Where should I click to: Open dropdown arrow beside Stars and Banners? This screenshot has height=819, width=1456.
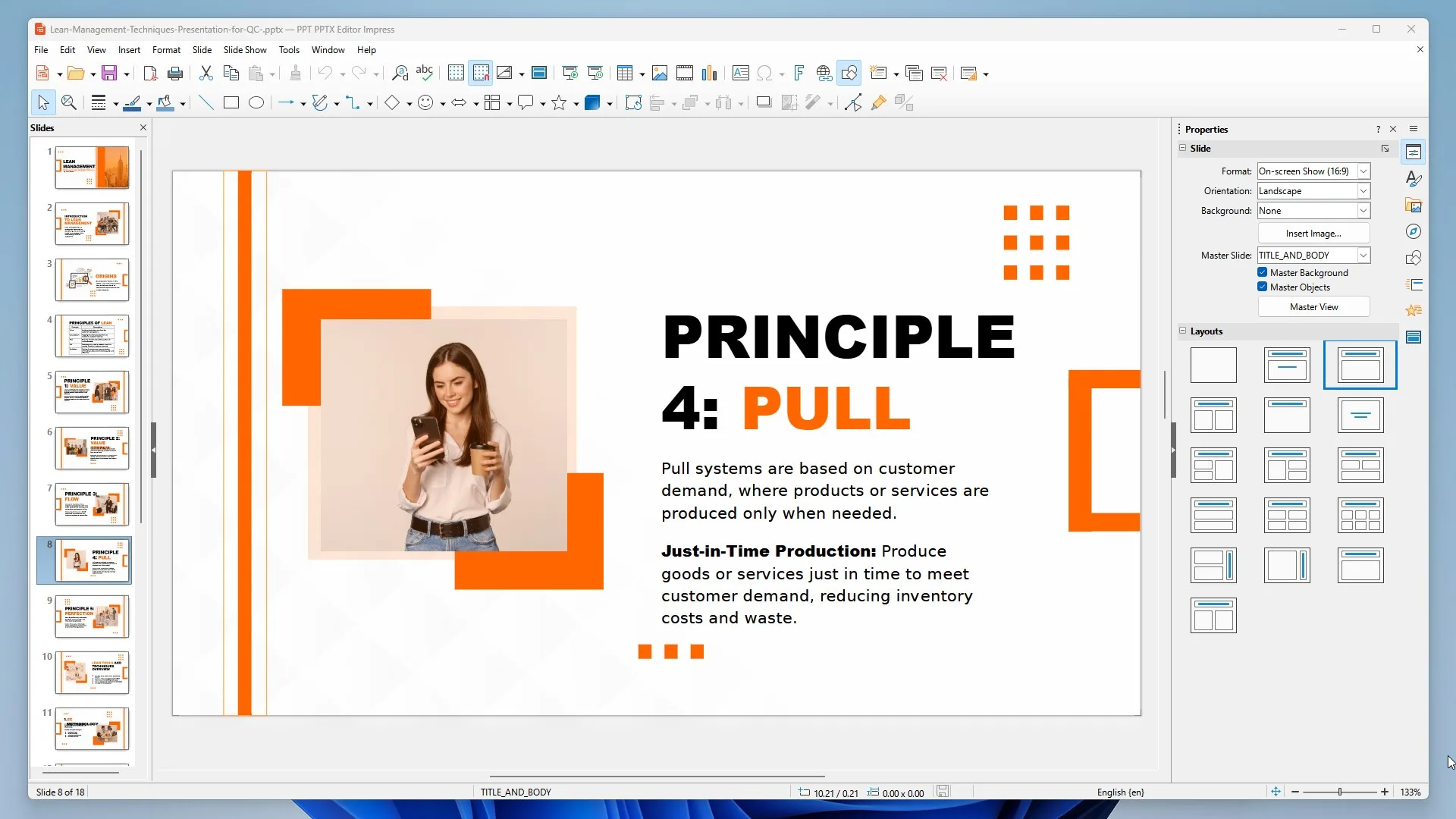click(576, 104)
